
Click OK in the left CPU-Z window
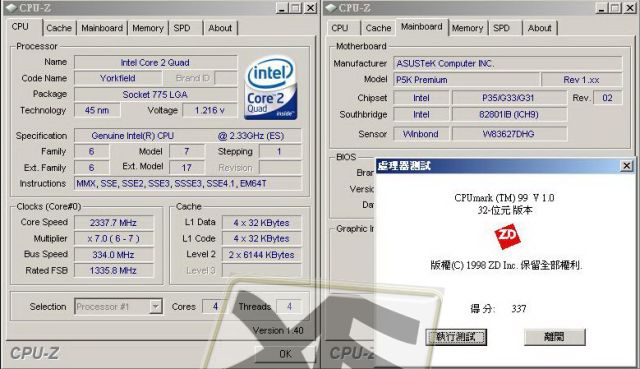[285, 354]
